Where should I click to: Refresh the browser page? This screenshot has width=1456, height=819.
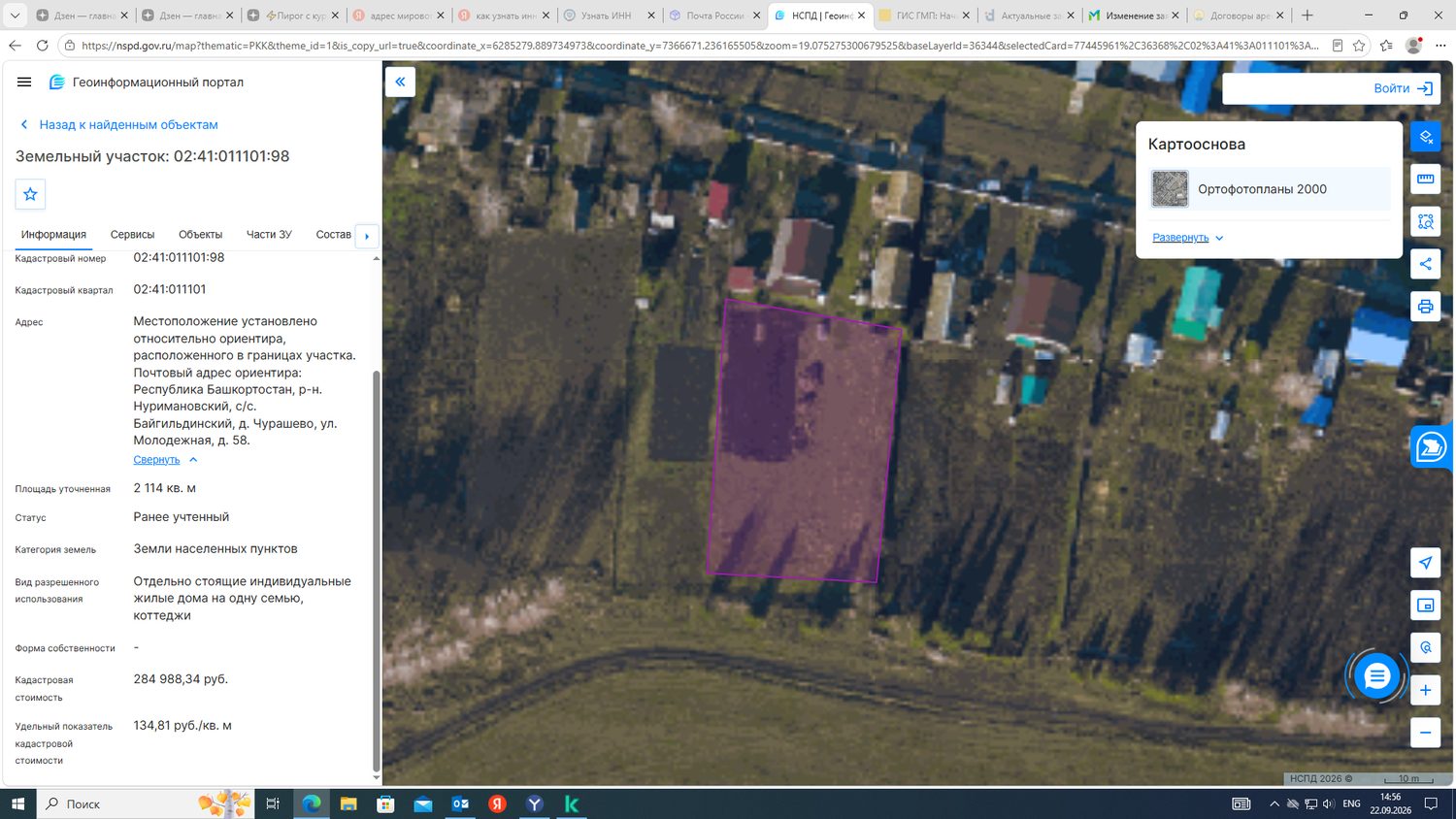[x=43, y=46]
